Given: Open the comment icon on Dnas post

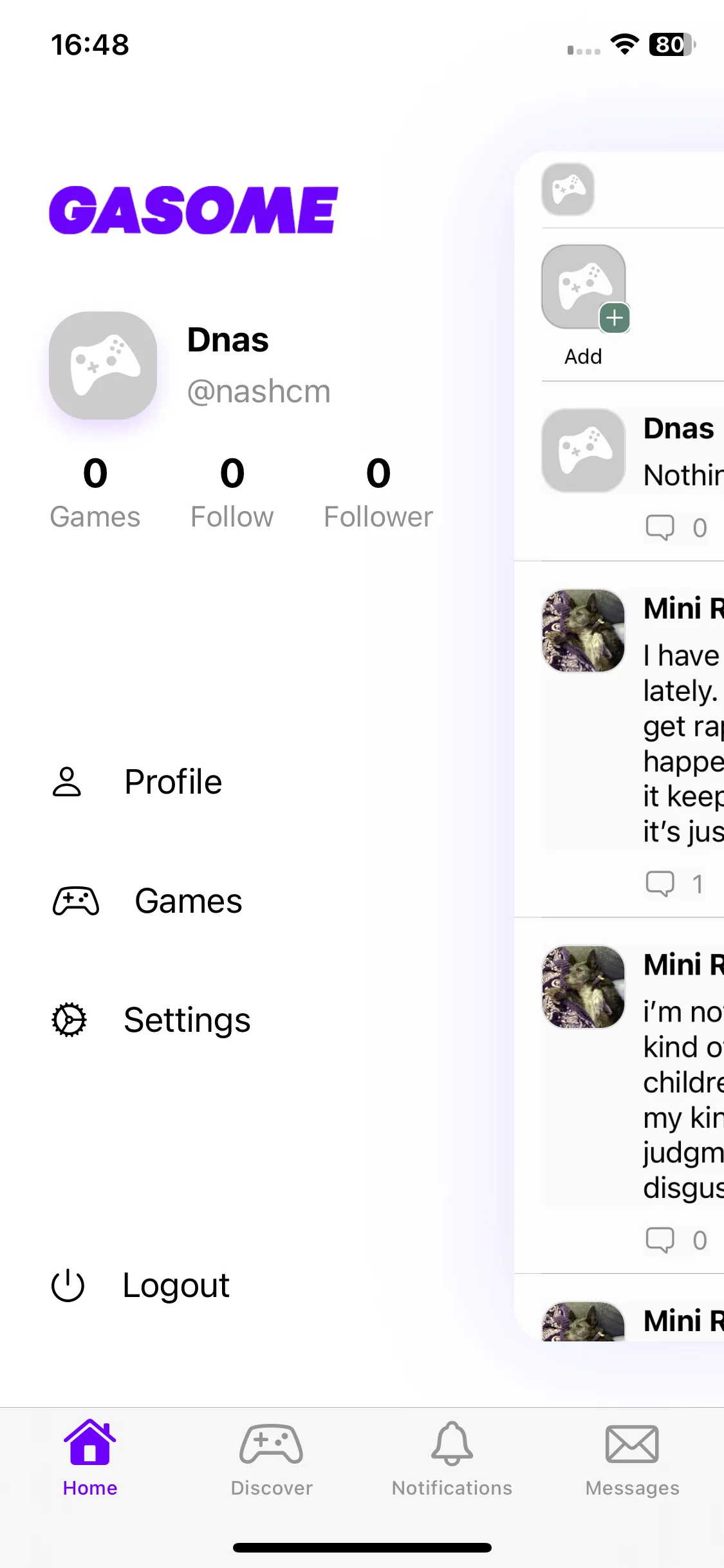Looking at the screenshot, I should pos(660,527).
